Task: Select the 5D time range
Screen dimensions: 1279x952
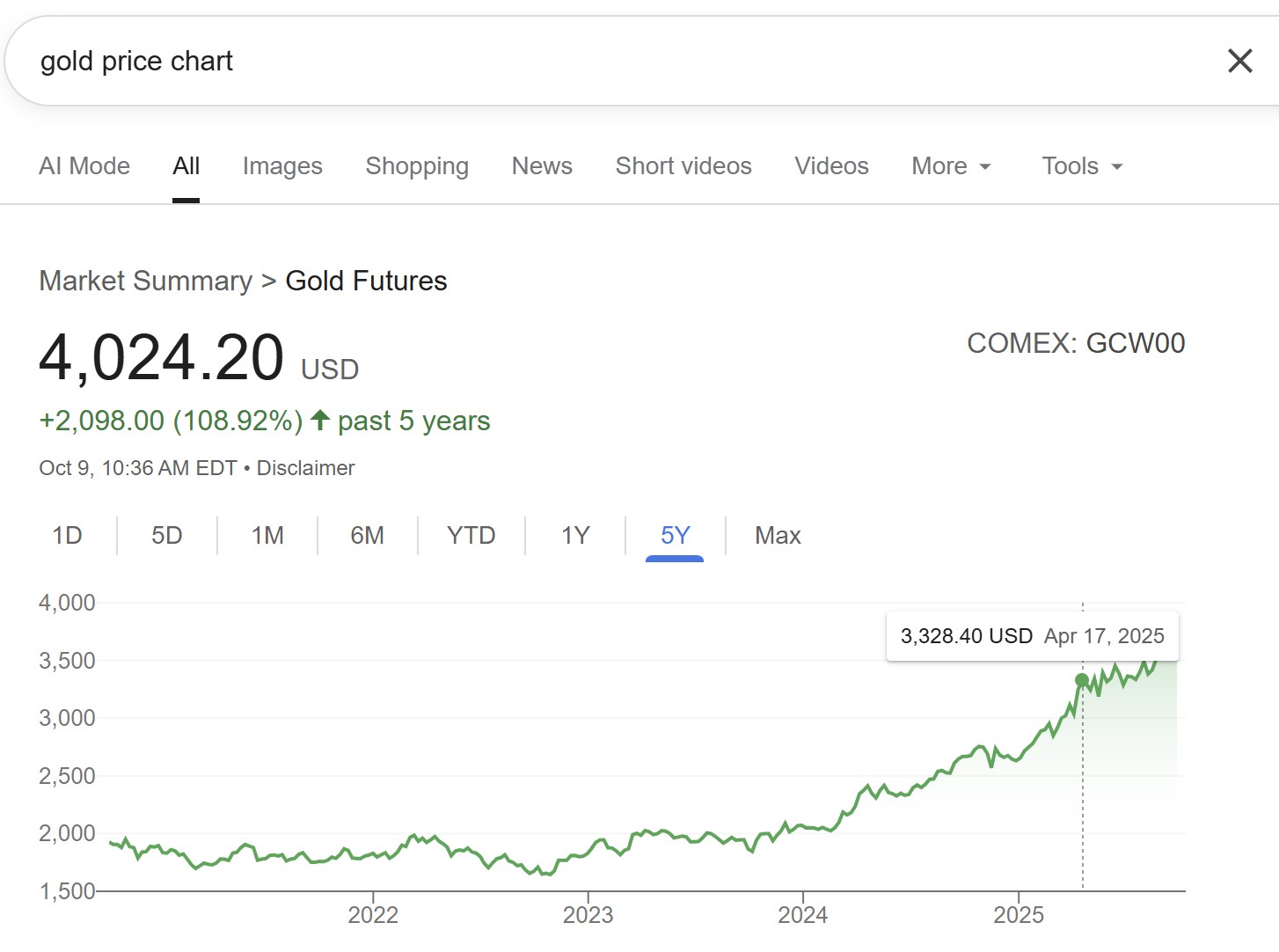Action: click(x=167, y=536)
